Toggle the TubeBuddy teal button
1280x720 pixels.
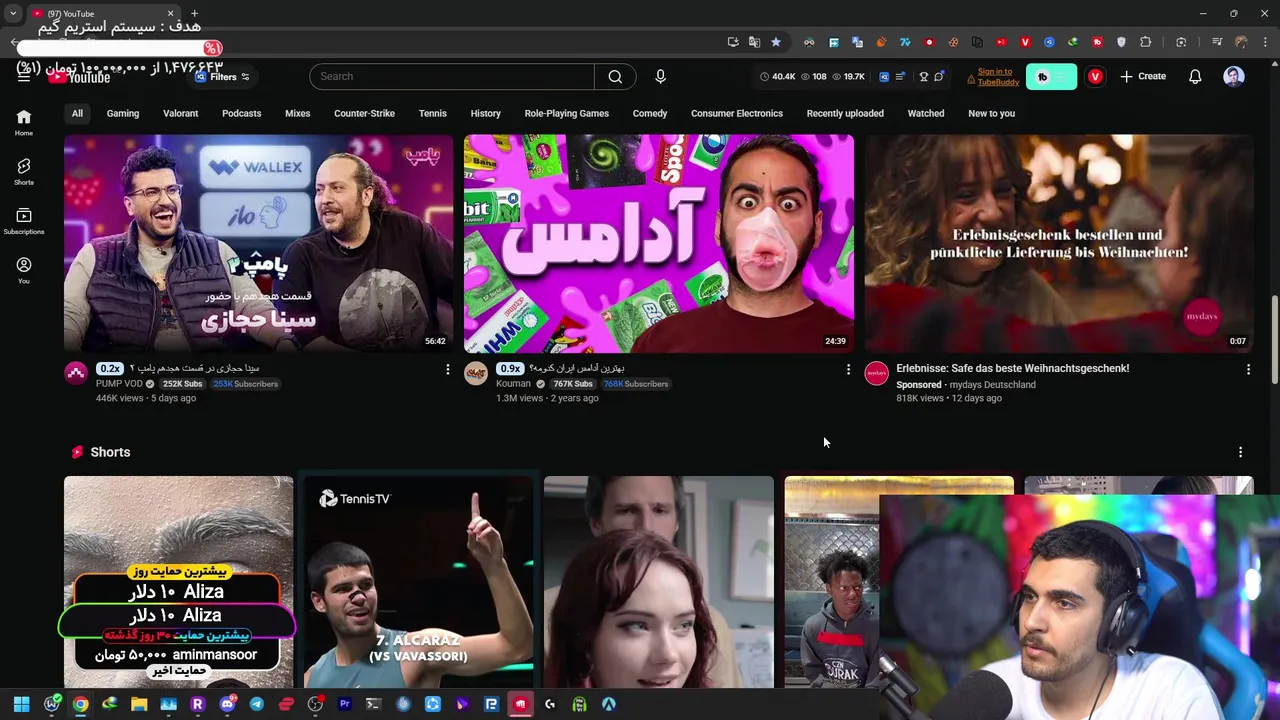click(x=1051, y=76)
